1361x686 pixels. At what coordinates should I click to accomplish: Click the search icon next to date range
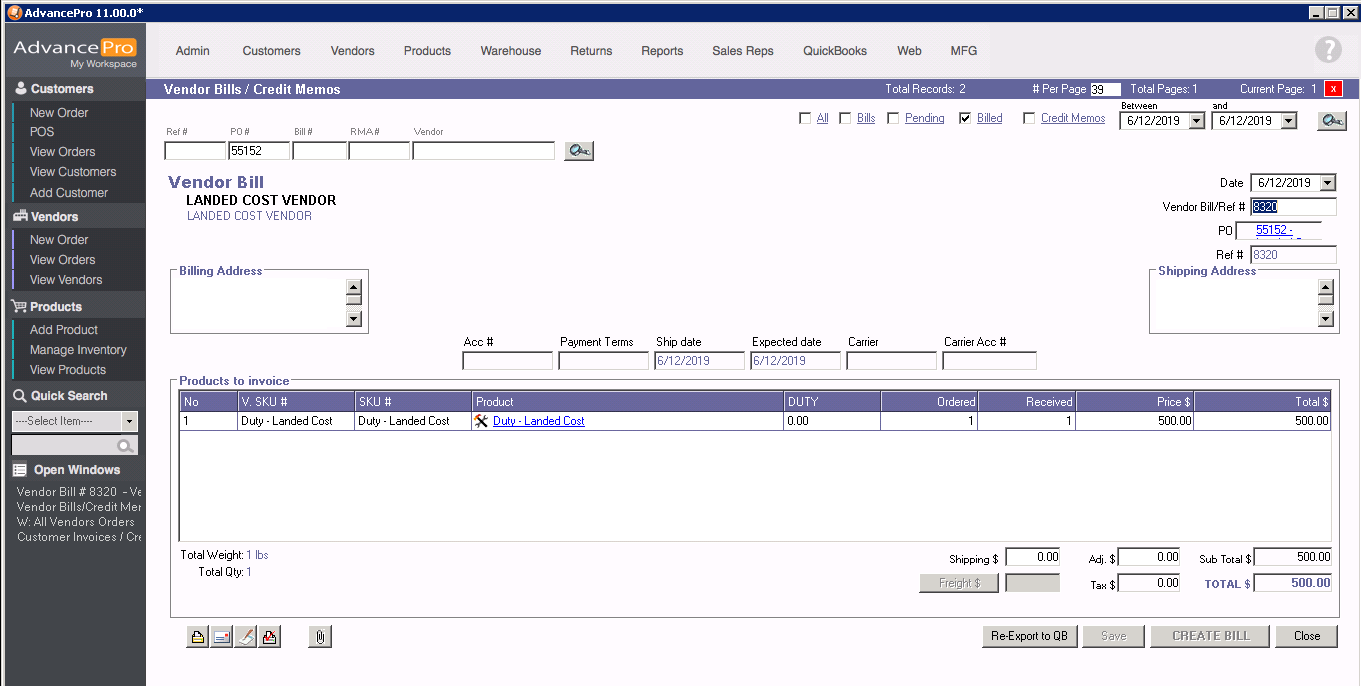(x=1331, y=120)
